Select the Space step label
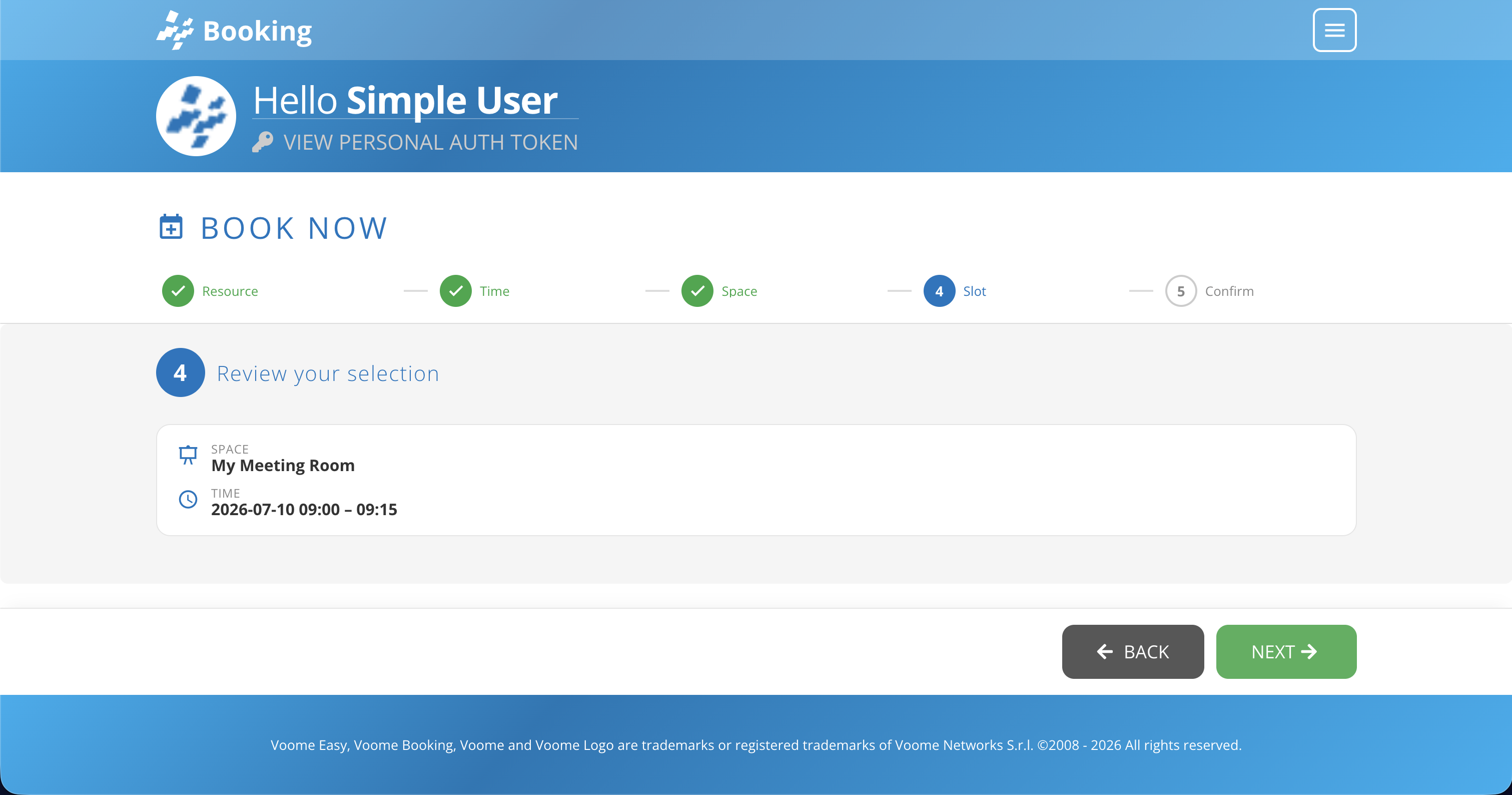The height and width of the screenshot is (795, 1512). coord(739,291)
